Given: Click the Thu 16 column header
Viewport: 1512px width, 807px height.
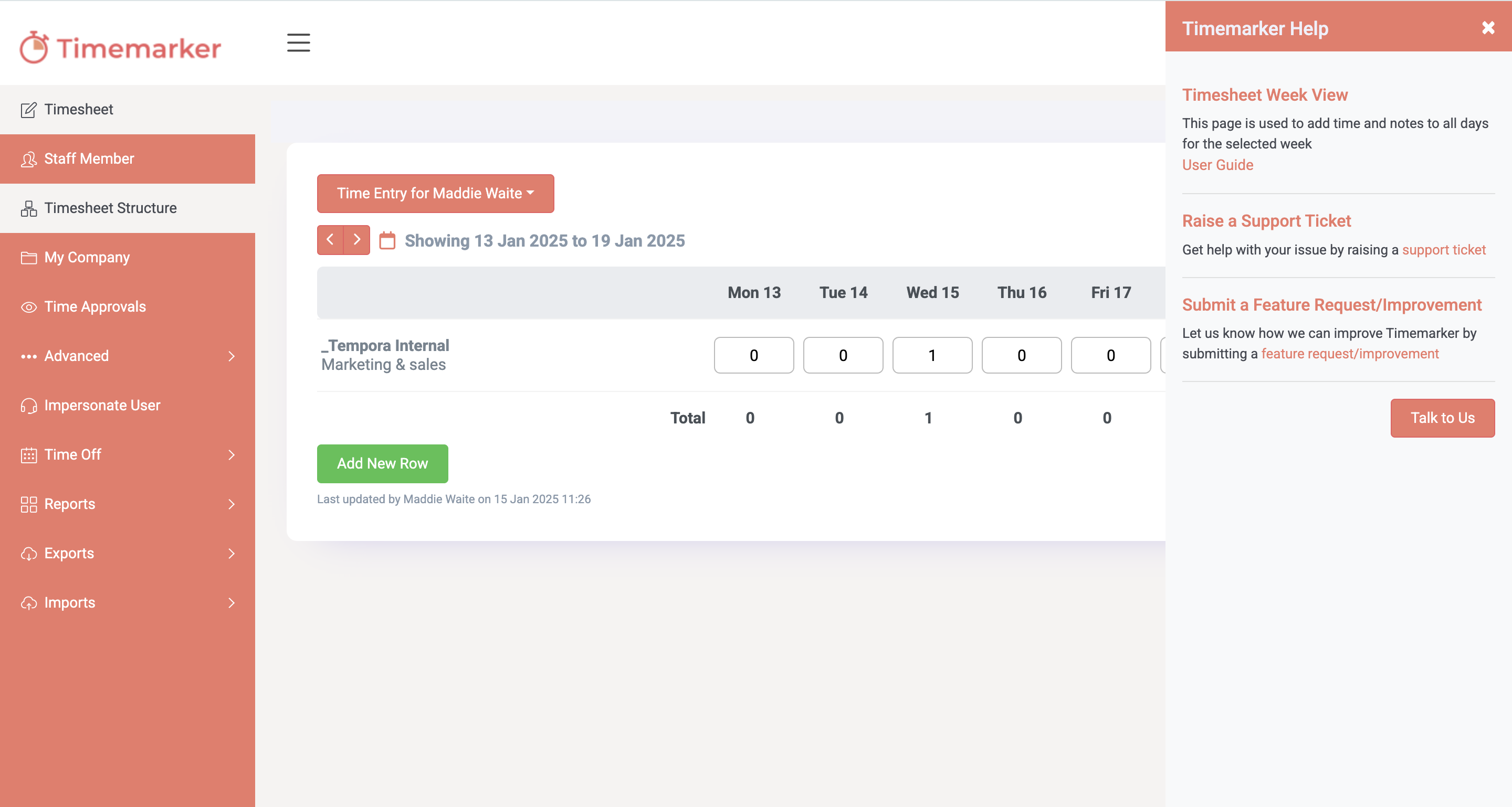Looking at the screenshot, I should (x=1021, y=293).
